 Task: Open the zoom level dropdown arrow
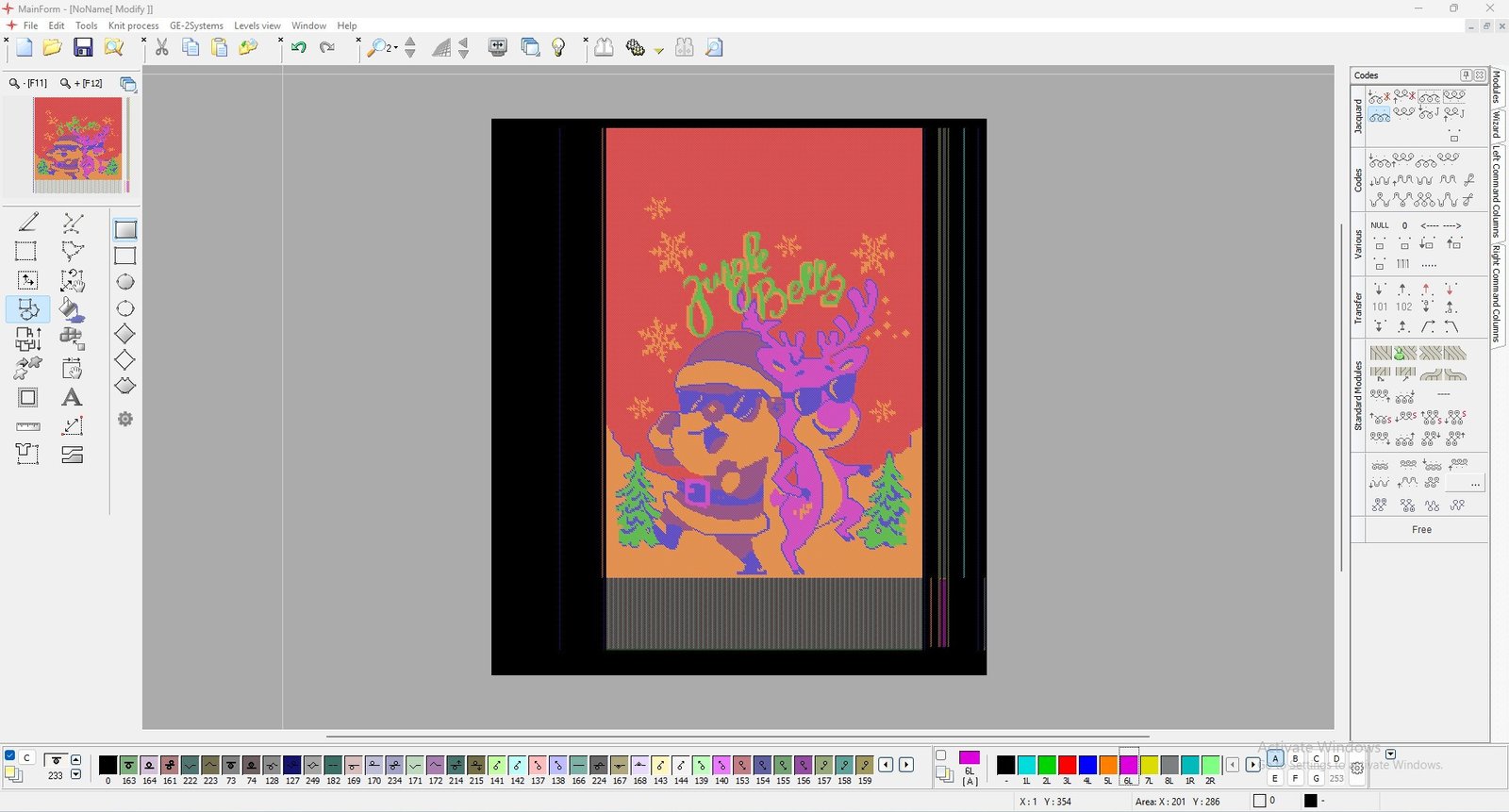tap(396, 48)
